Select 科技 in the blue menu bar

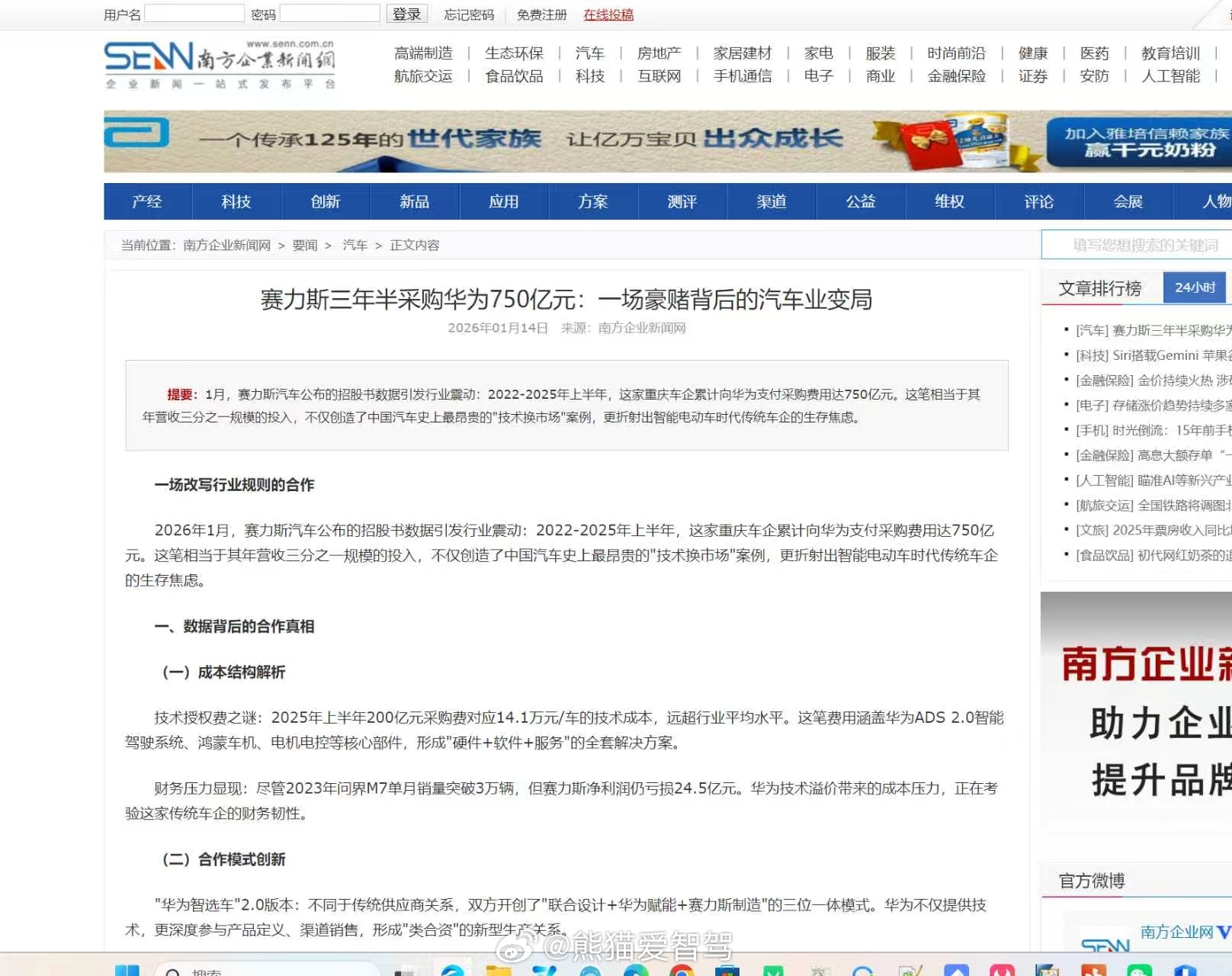coord(236,201)
